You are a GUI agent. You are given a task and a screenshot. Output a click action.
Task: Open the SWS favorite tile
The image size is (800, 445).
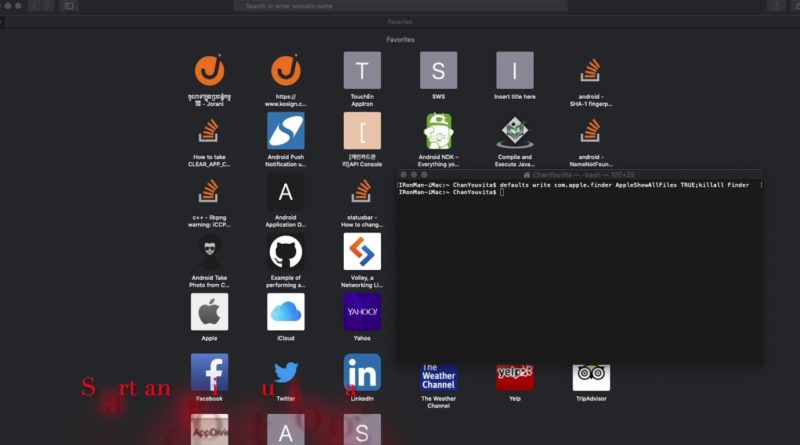(438, 70)
